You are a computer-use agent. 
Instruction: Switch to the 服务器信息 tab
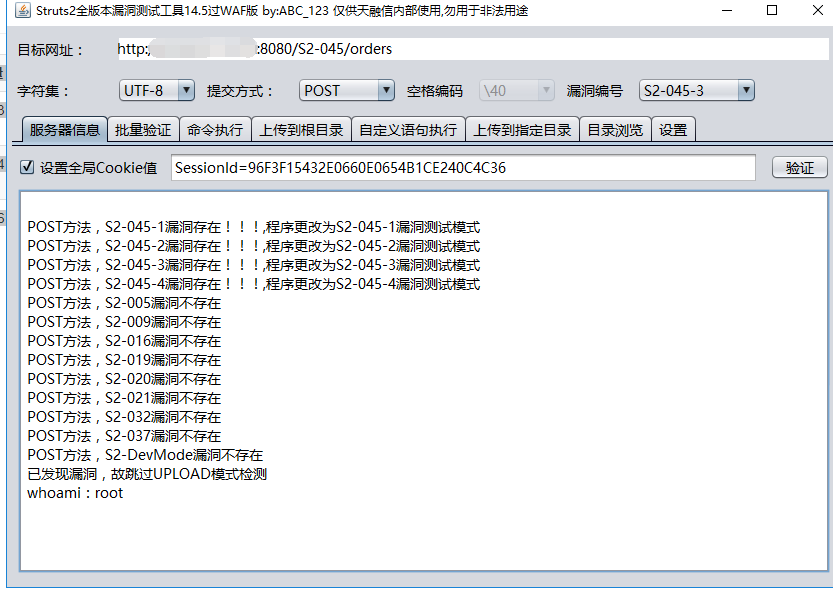pos(64,130)
